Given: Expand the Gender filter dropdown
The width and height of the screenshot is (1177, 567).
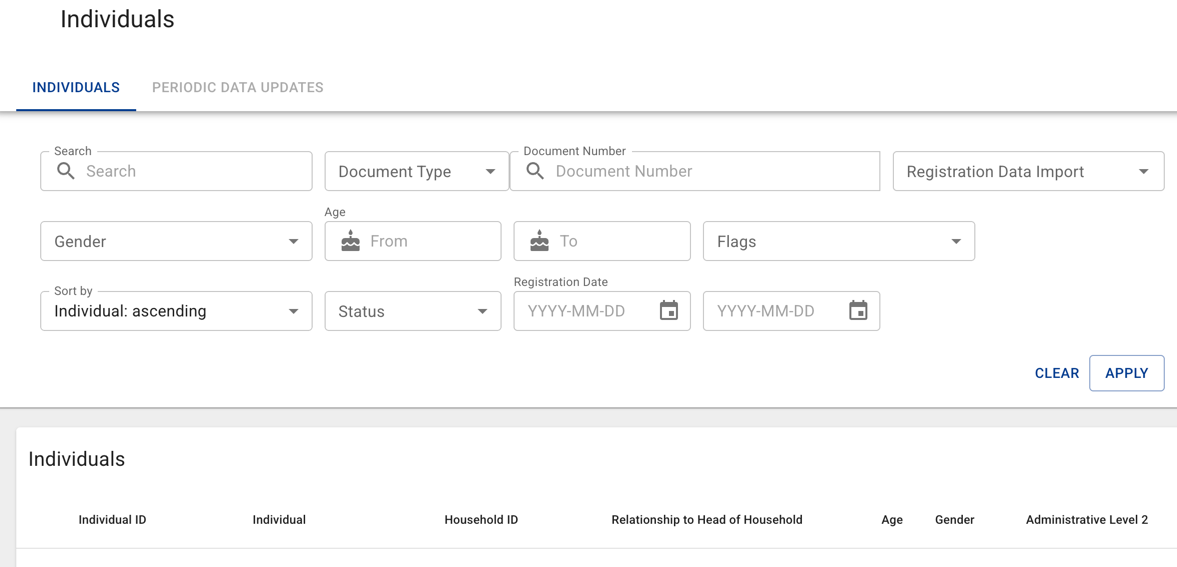Looking at the screenshot, I should click(176, 241).
